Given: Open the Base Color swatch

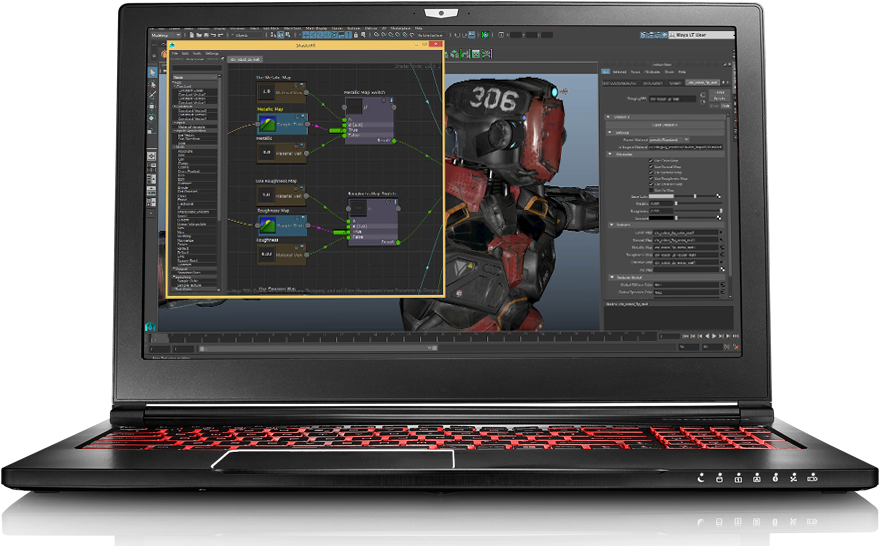Looking at the screenshot, I should point(661,196).
